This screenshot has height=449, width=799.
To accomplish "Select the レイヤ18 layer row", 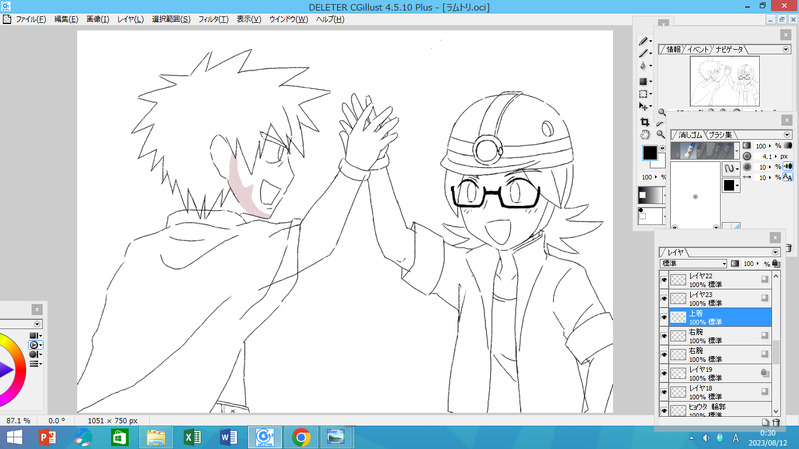I will point(720,392).
